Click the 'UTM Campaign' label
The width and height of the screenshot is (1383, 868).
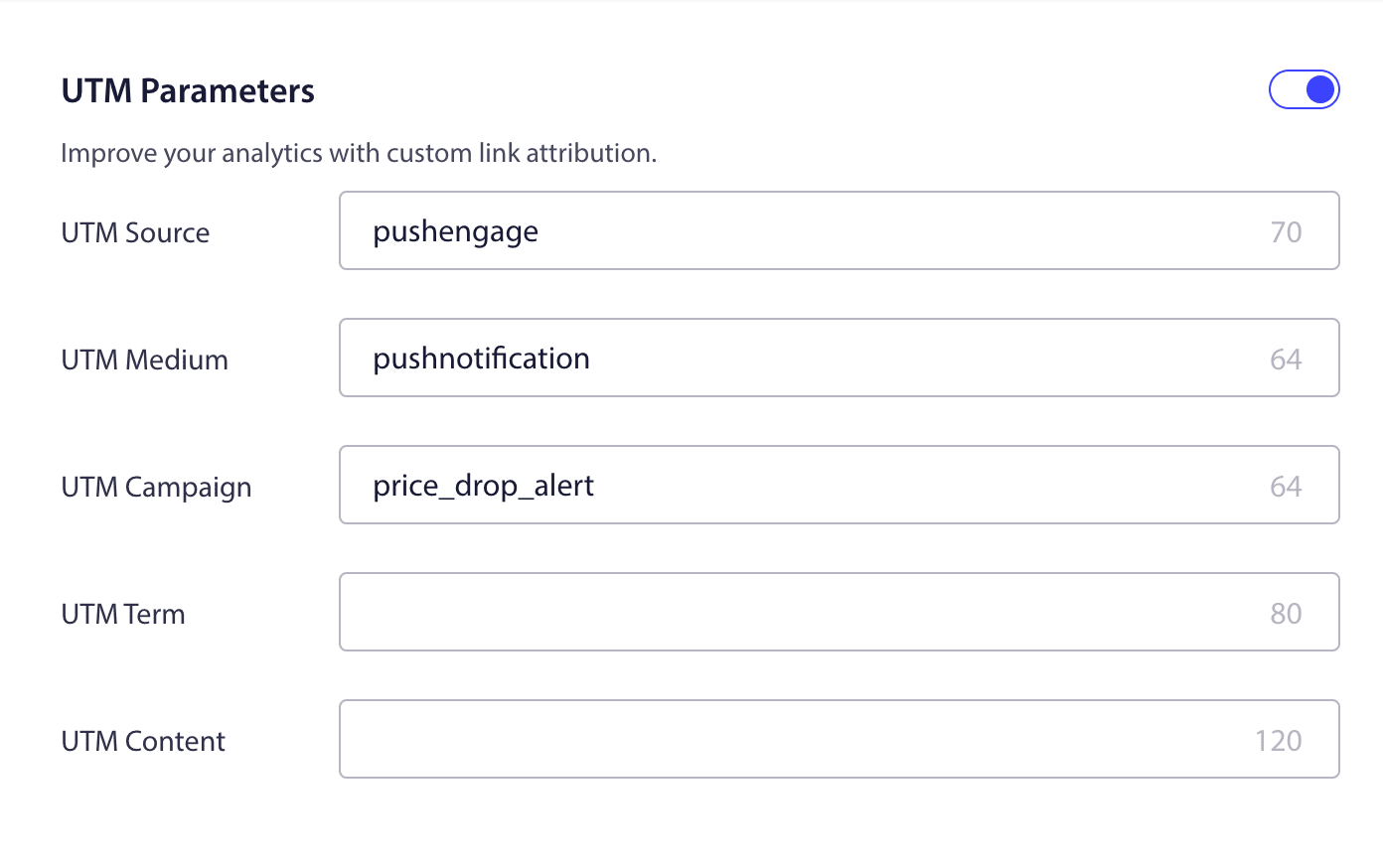(x=156, y=488)
